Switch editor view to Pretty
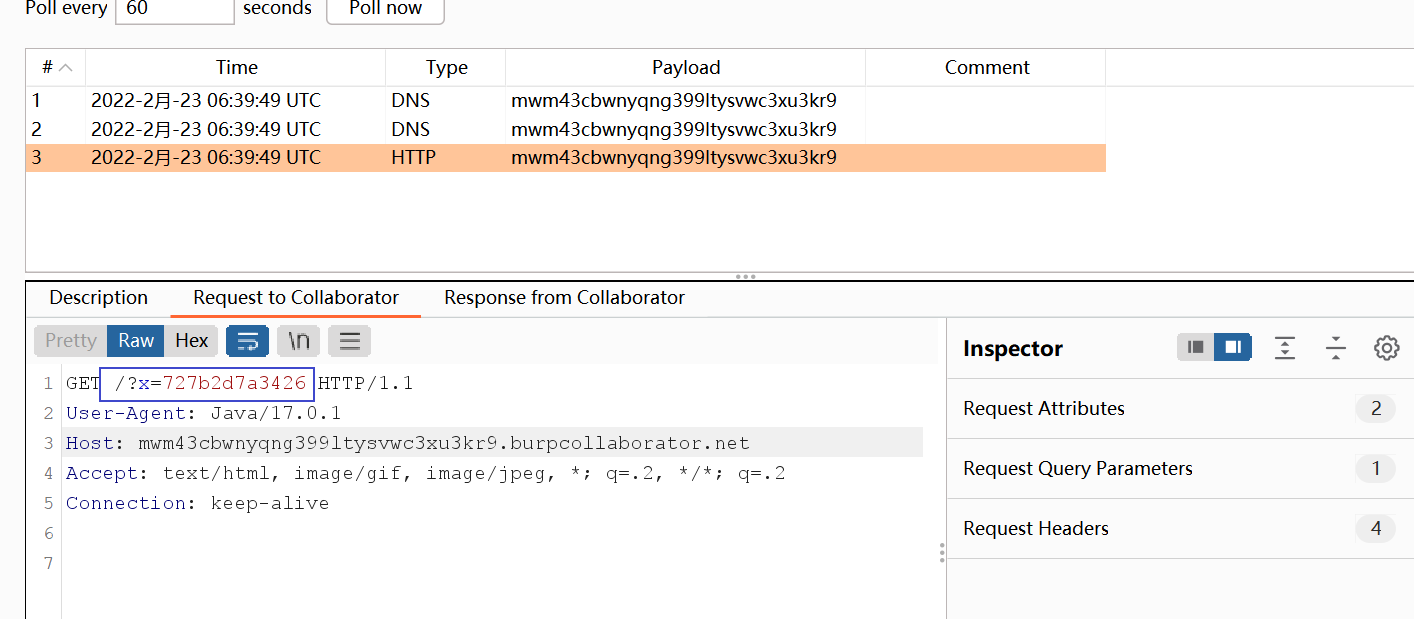This screenshot has height=619, width=1414. tap(71, 341)
